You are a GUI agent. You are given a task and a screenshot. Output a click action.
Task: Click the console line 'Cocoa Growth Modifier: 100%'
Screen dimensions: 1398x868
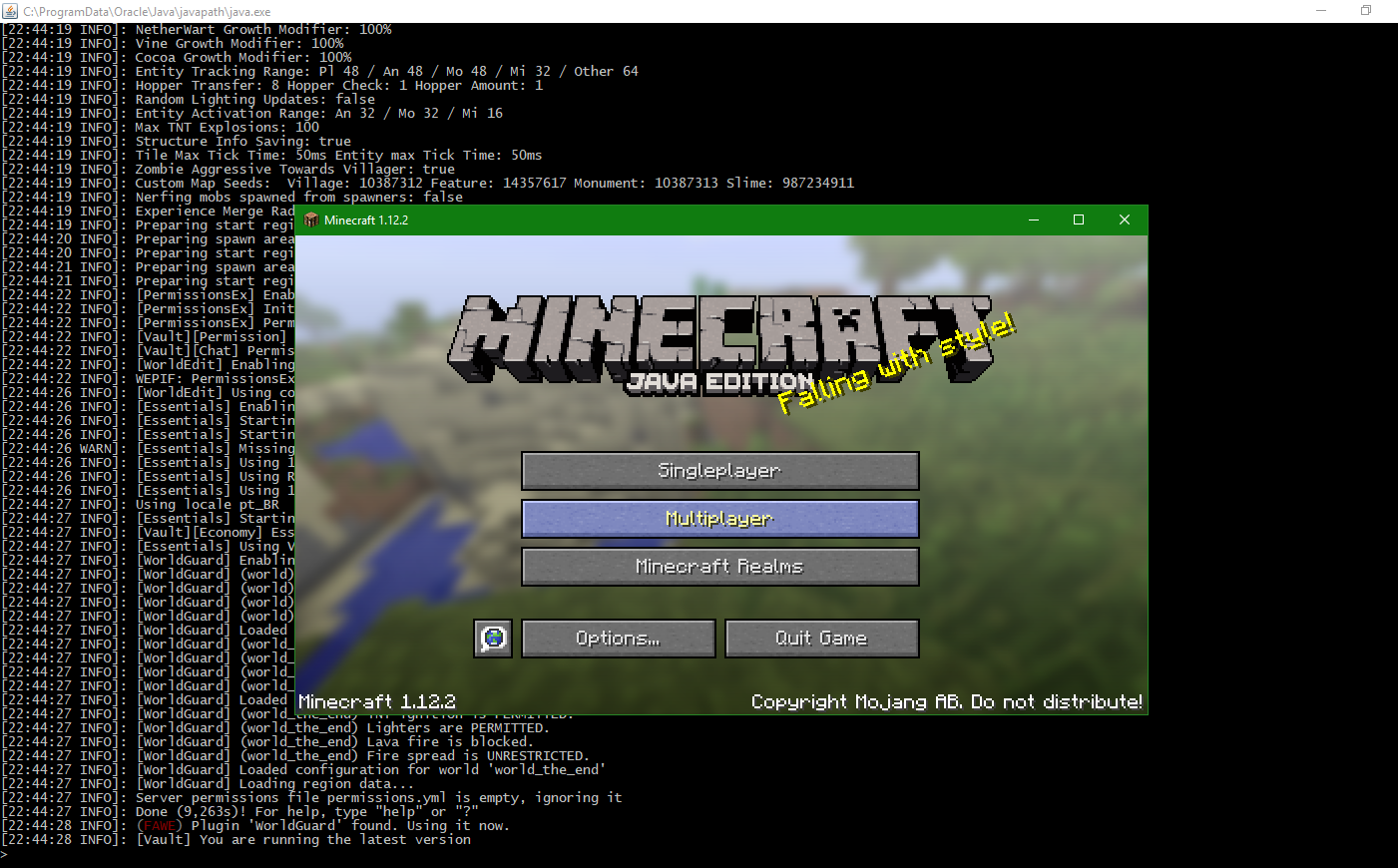click(x=176, y=57)
